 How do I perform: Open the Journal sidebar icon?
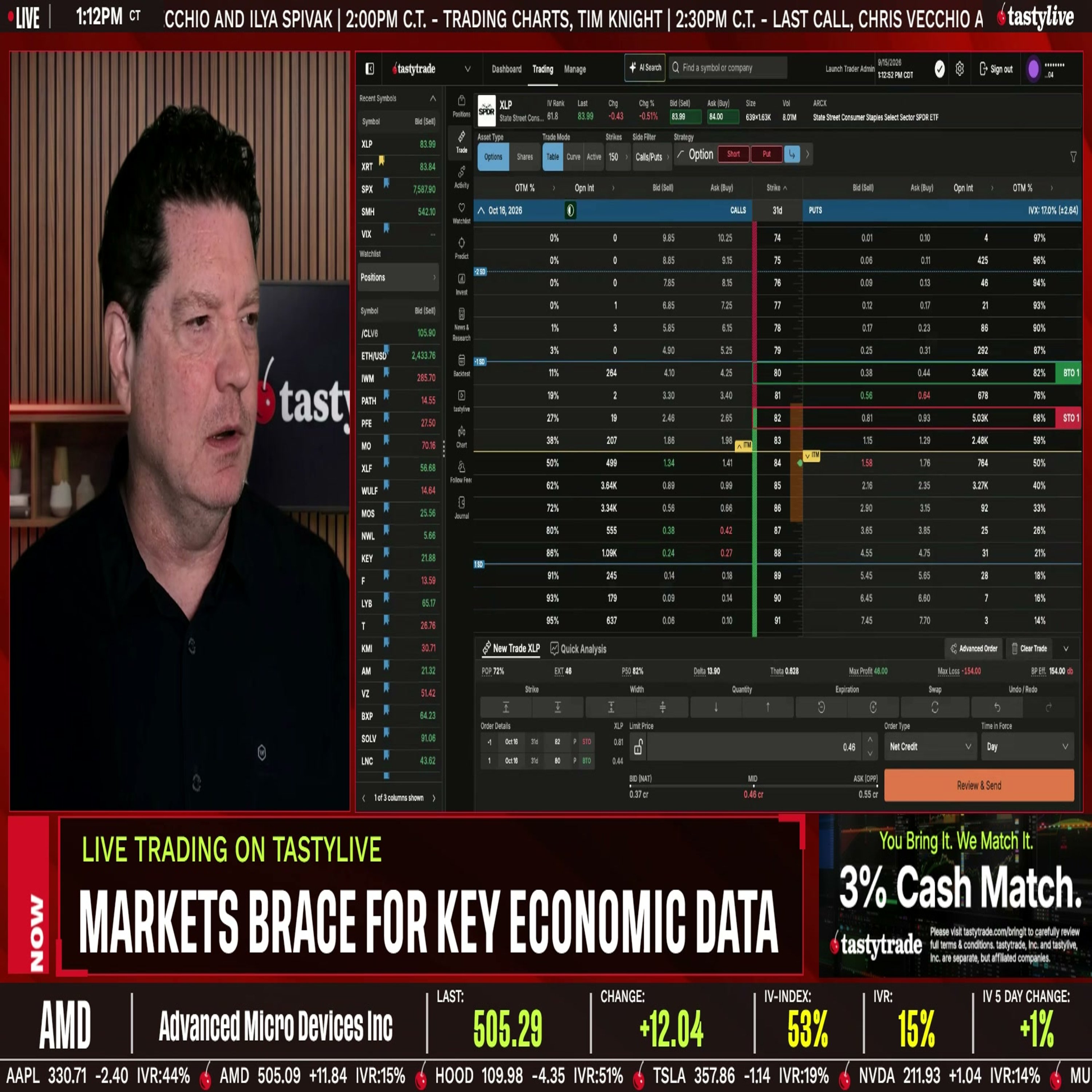(461, 507)
